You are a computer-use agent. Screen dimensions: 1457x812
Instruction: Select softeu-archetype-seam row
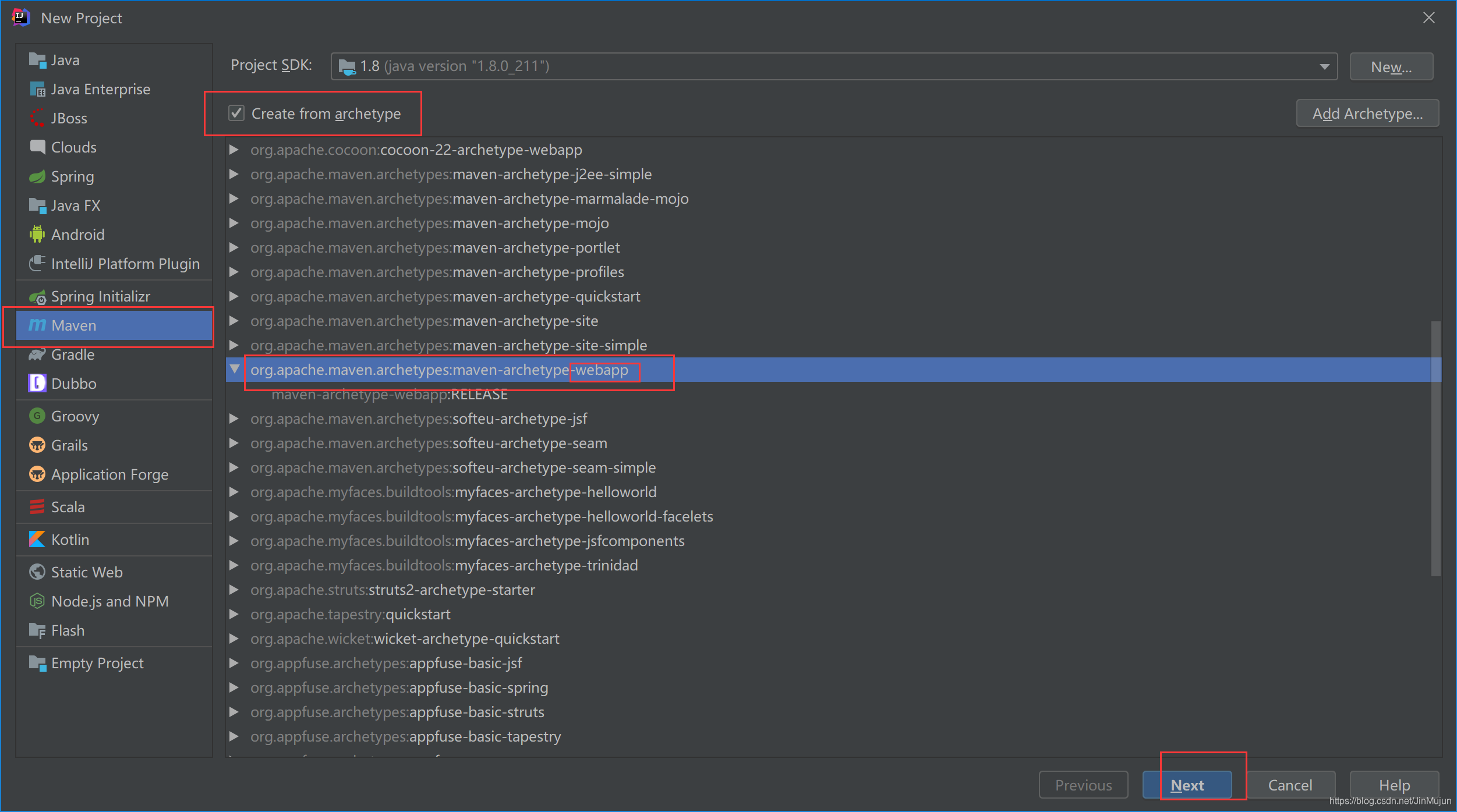click(x=834, y=443)
